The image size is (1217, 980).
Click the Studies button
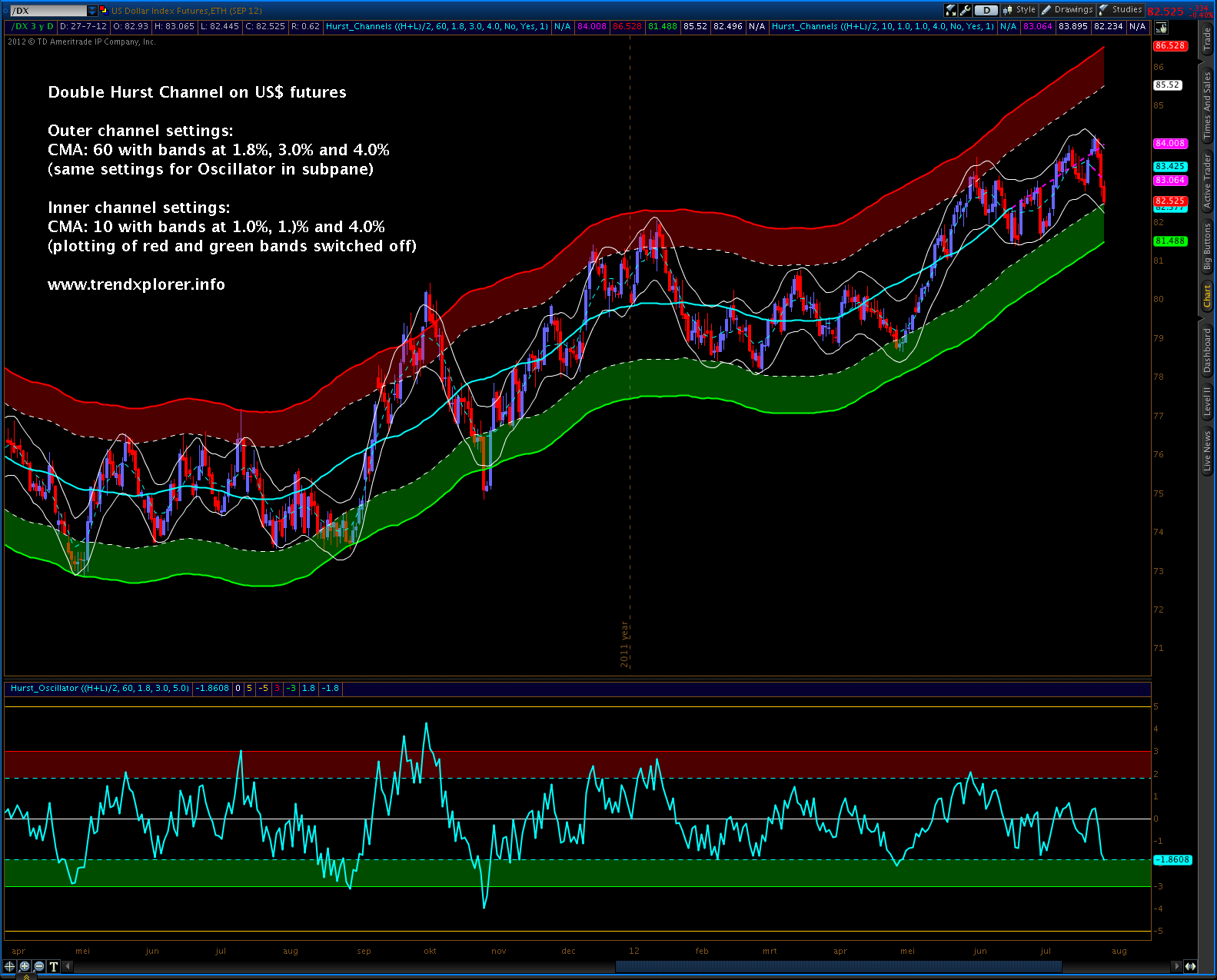1120,10
